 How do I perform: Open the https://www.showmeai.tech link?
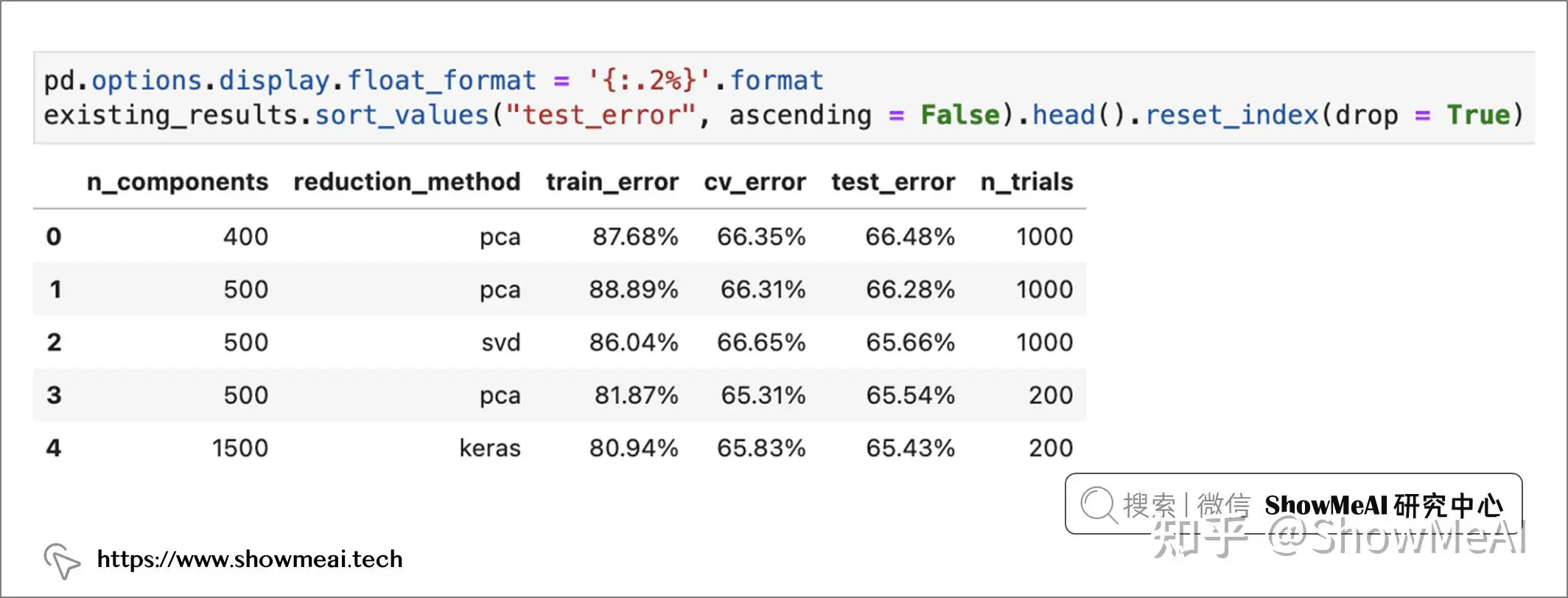pyautogui.click(x=250, y=560)
